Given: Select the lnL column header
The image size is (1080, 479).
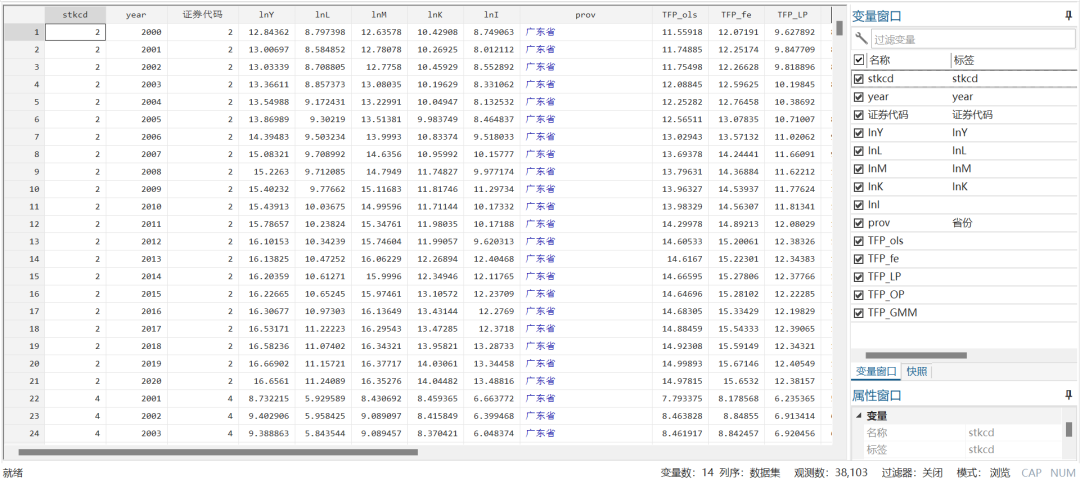Looking at the screenshot, I should point(322,14).
